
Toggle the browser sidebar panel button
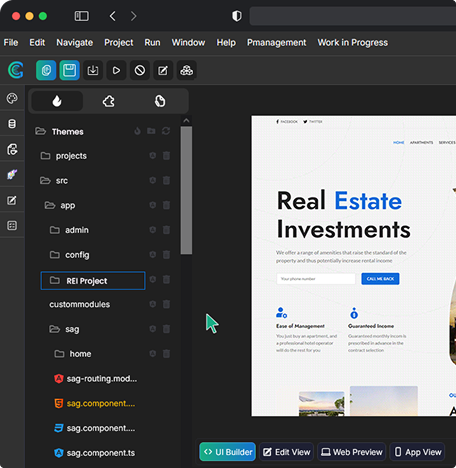tap(82, 16)
